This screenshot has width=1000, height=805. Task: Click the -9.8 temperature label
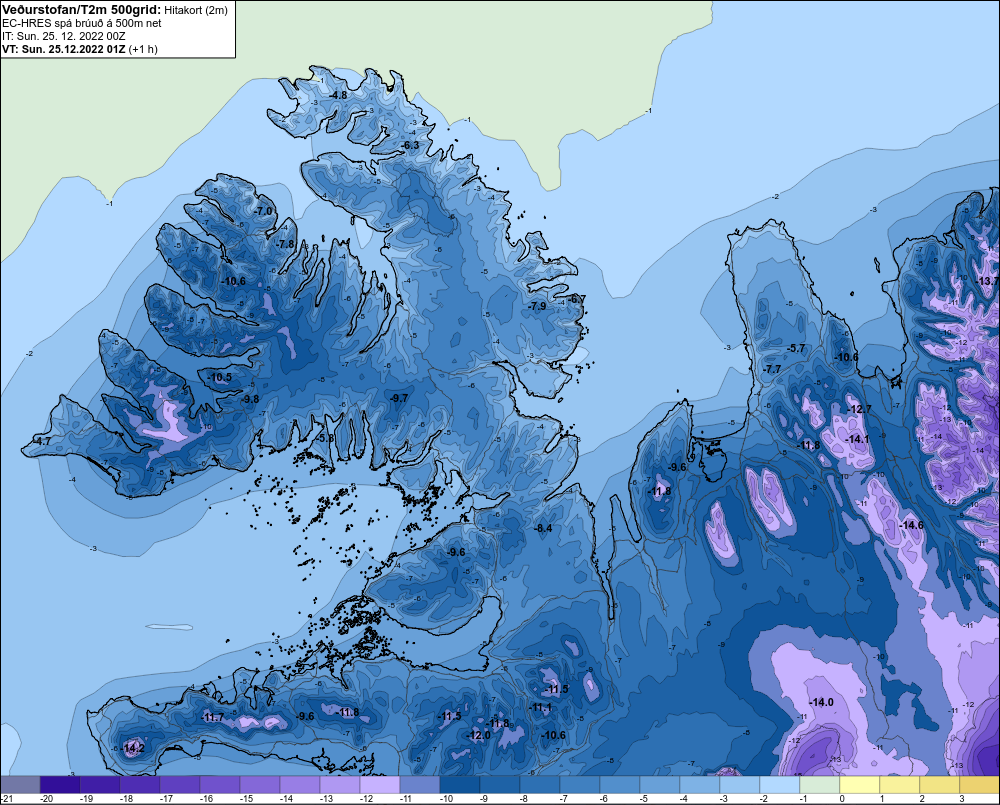pyautogui.click(x=250, y=399)
